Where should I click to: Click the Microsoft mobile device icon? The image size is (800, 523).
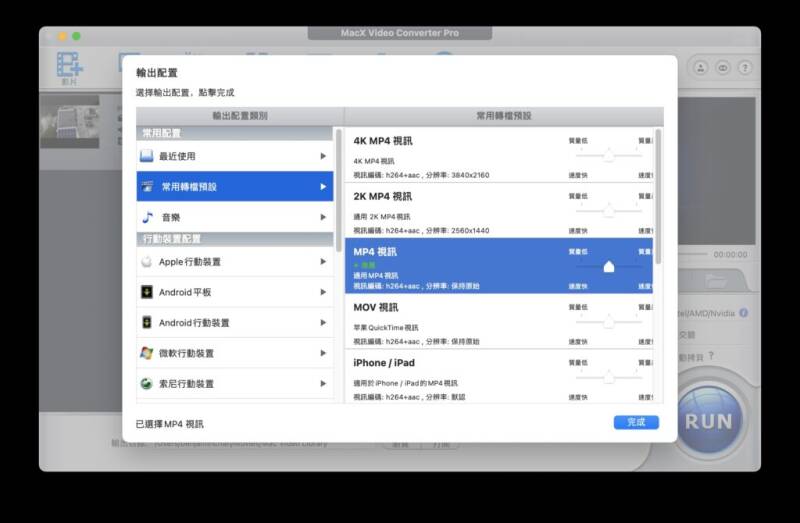146,353
